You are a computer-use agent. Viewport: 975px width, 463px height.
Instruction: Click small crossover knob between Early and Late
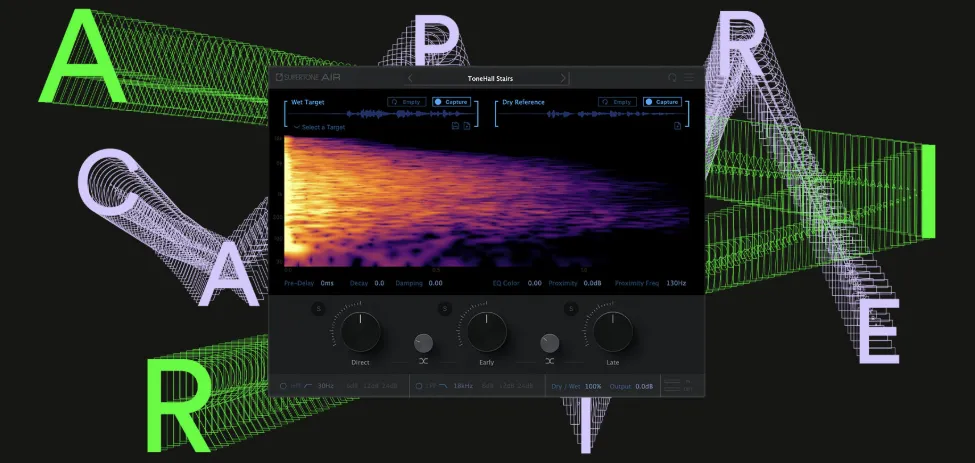click(x=550, y=342)
